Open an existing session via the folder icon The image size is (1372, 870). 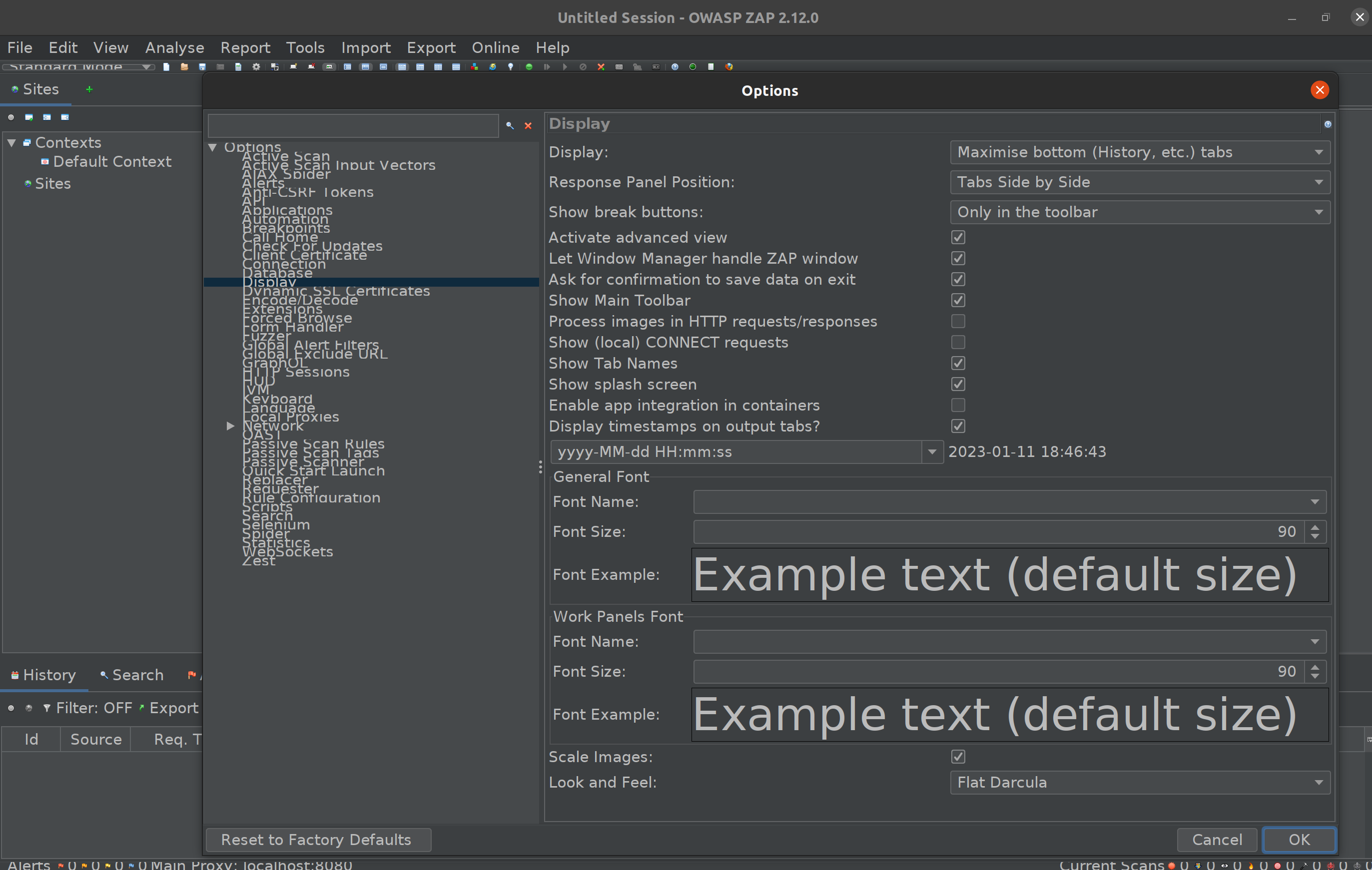tap(184, 67)
